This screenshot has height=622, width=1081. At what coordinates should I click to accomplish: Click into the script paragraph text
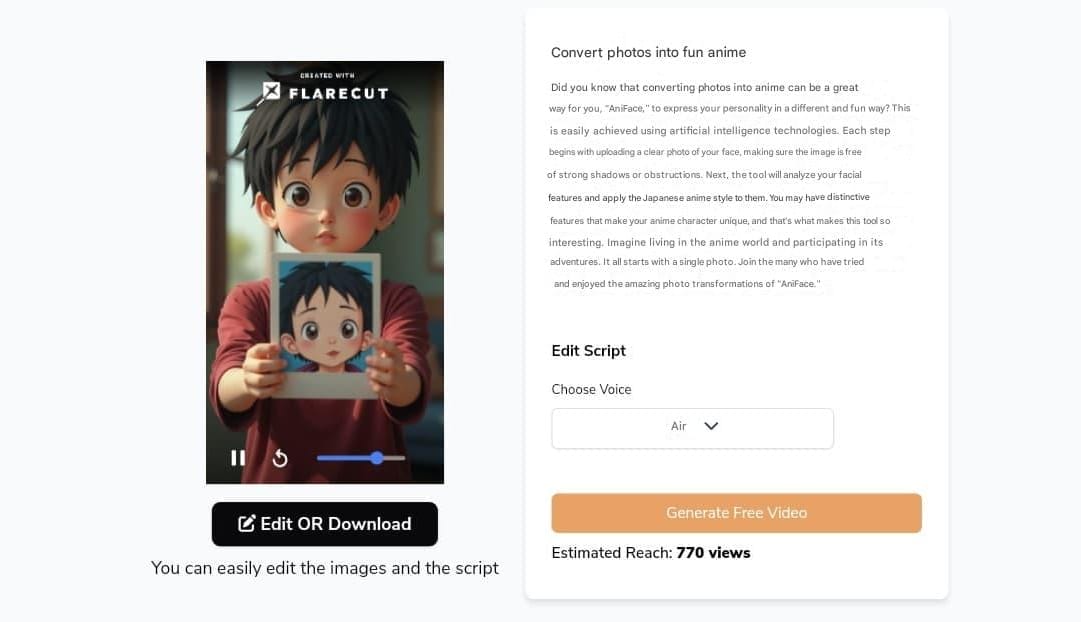[729, 185]
